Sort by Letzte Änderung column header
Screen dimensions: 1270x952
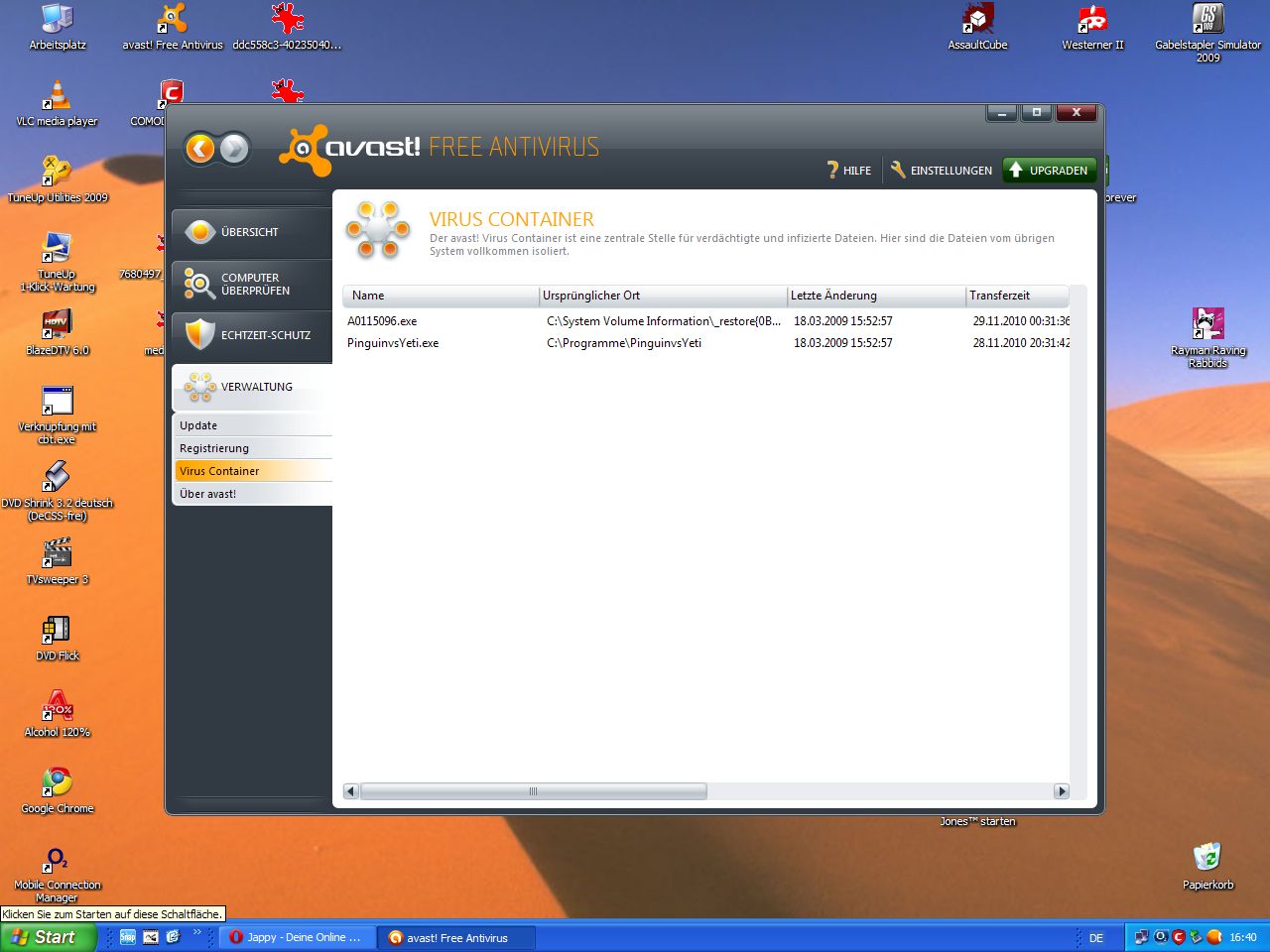pos(876,296)
